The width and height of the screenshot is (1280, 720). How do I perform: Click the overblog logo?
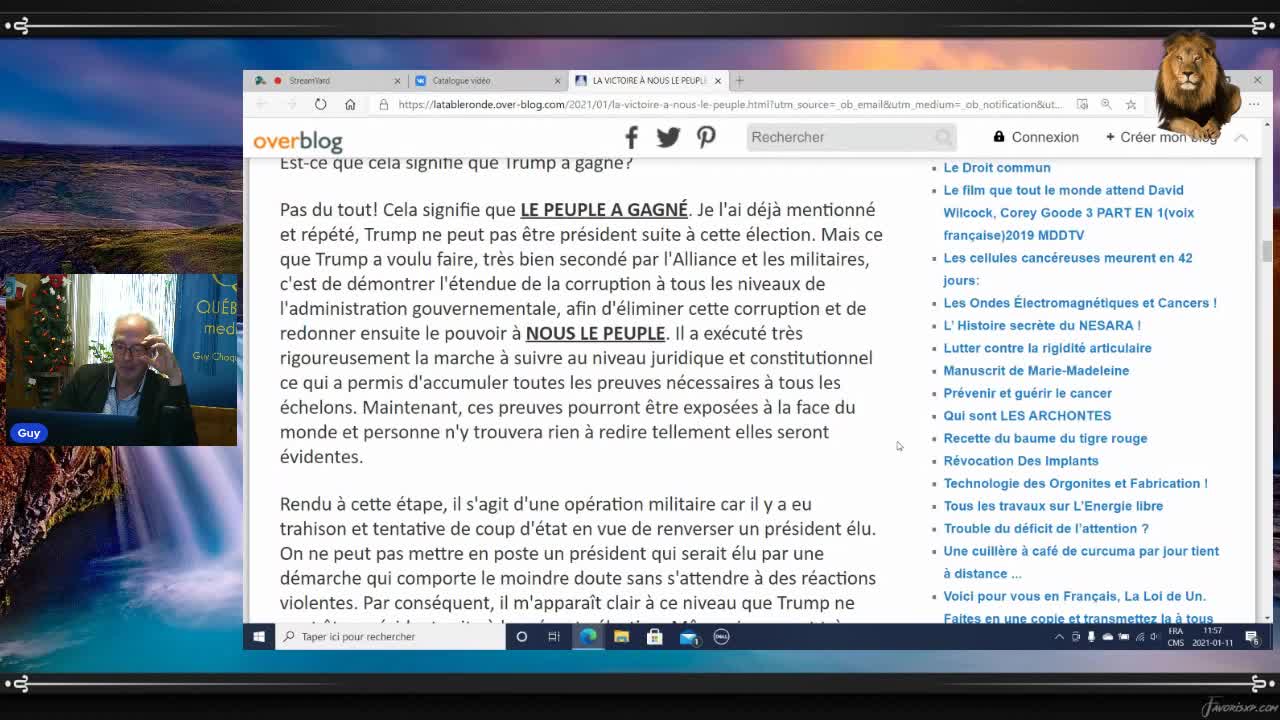click(x=298, y=140)
